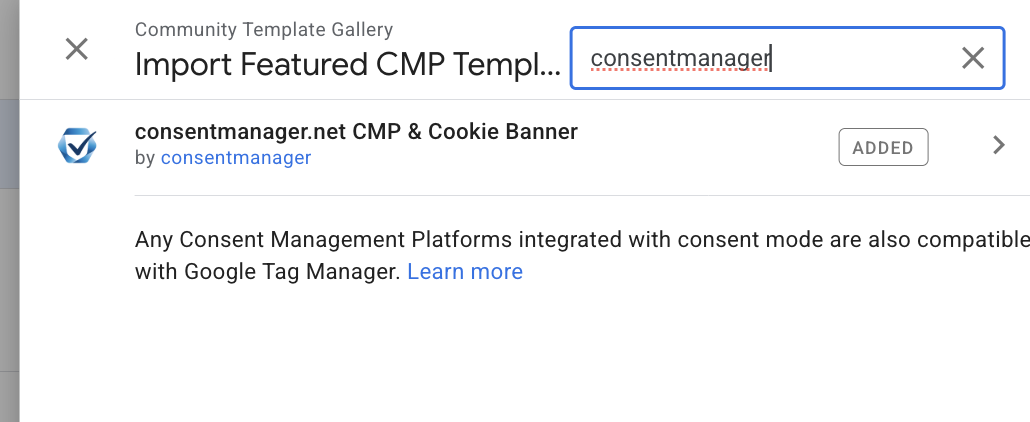Click the Community Template Gallery label
The width and height of the screenshot is (1030, 422).
pos(263,30)
